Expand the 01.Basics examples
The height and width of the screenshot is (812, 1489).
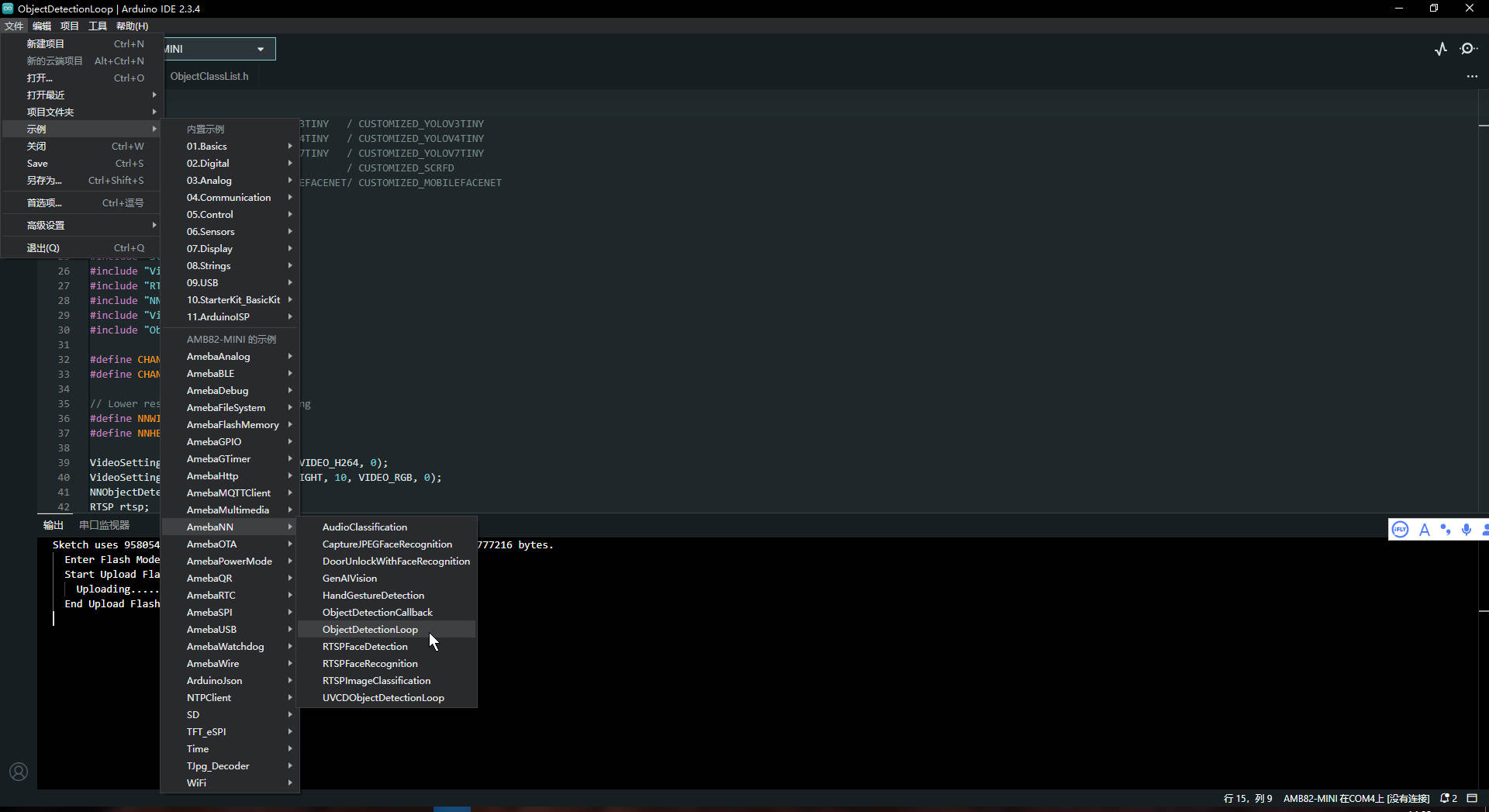230,146
